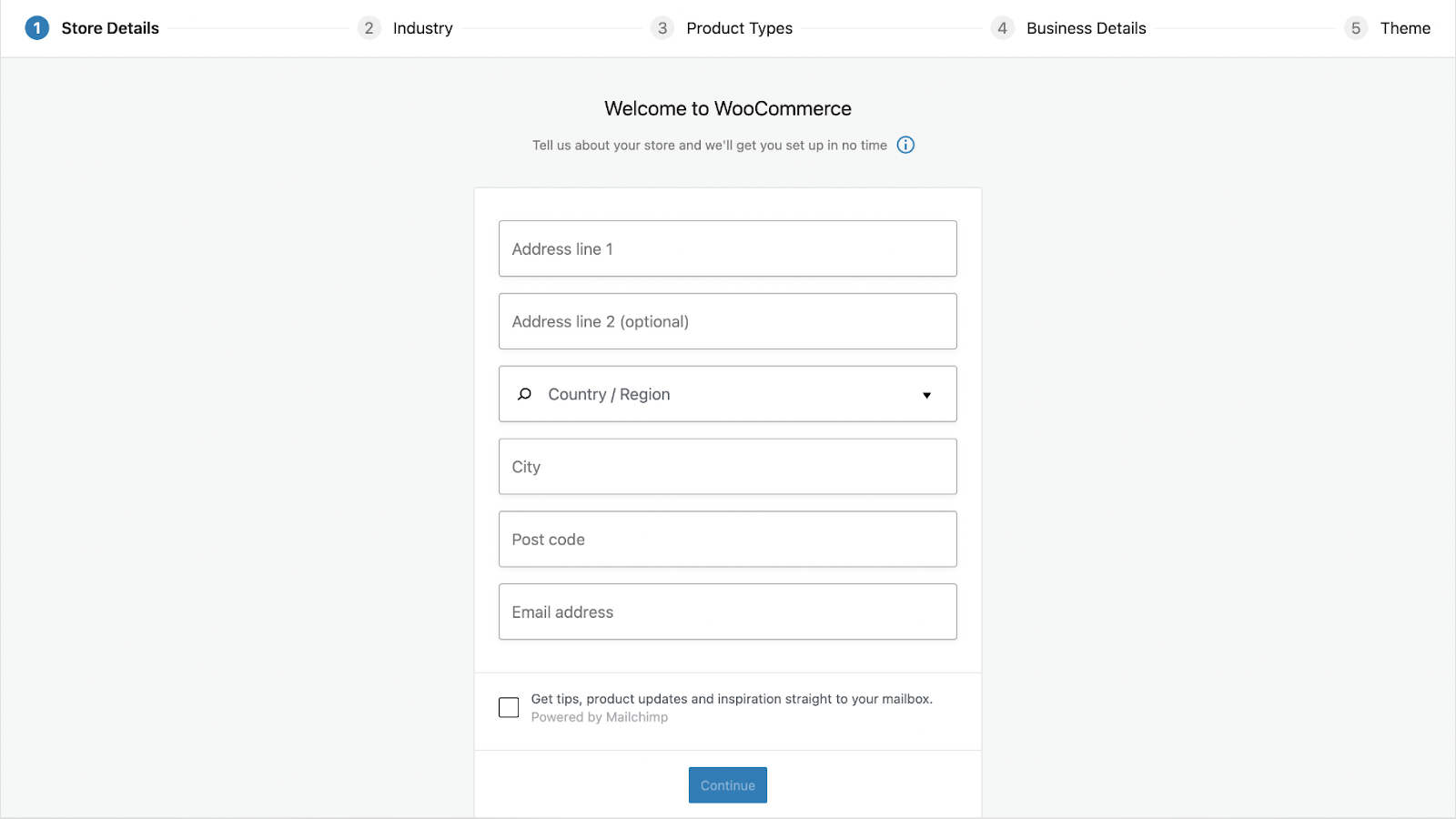1456x819 pixels.
Task: Click the City input field
Action: pos(727,466)
